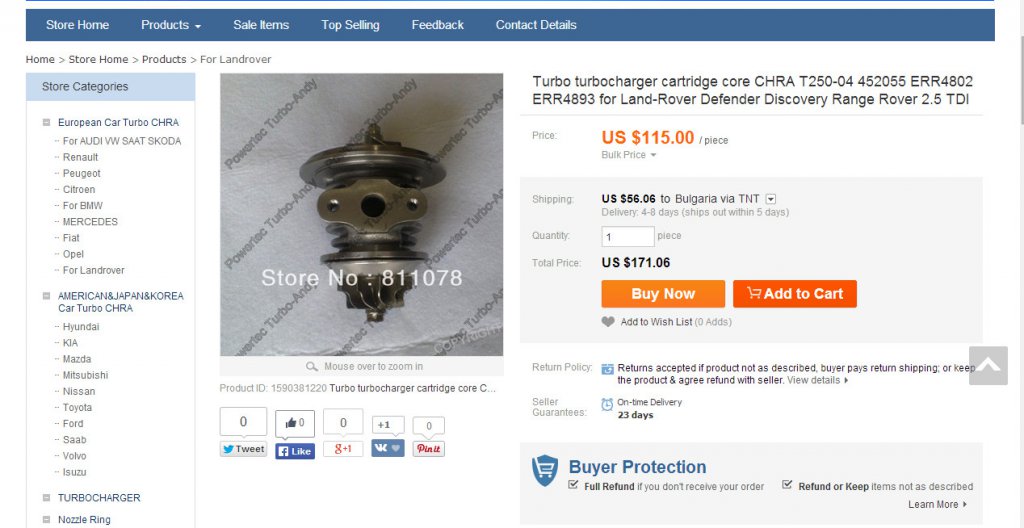Share via Google +1 button
1024x528 pixels.
[x=343, y=449]
